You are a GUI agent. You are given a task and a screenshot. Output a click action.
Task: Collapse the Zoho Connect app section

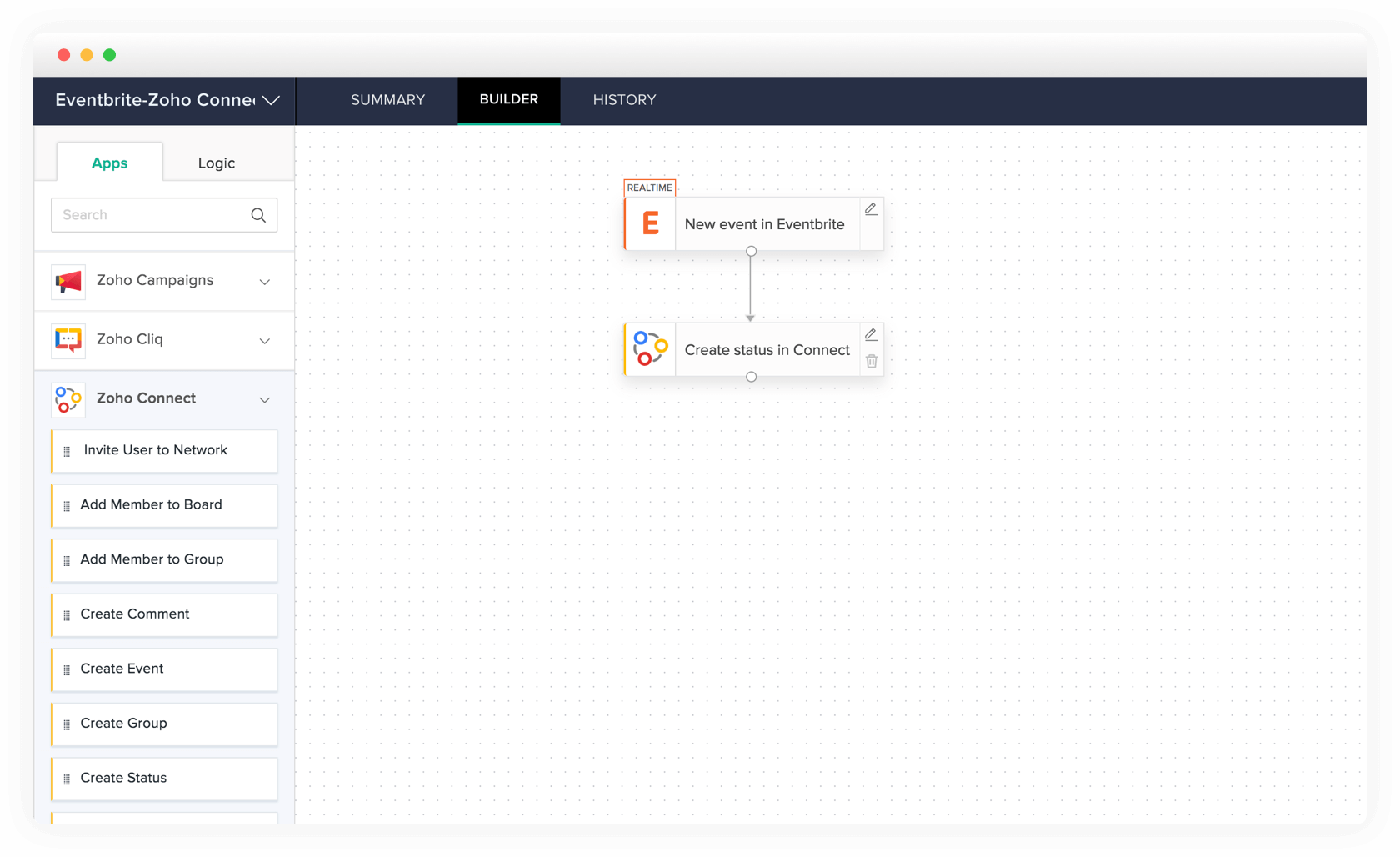[265, 400]
